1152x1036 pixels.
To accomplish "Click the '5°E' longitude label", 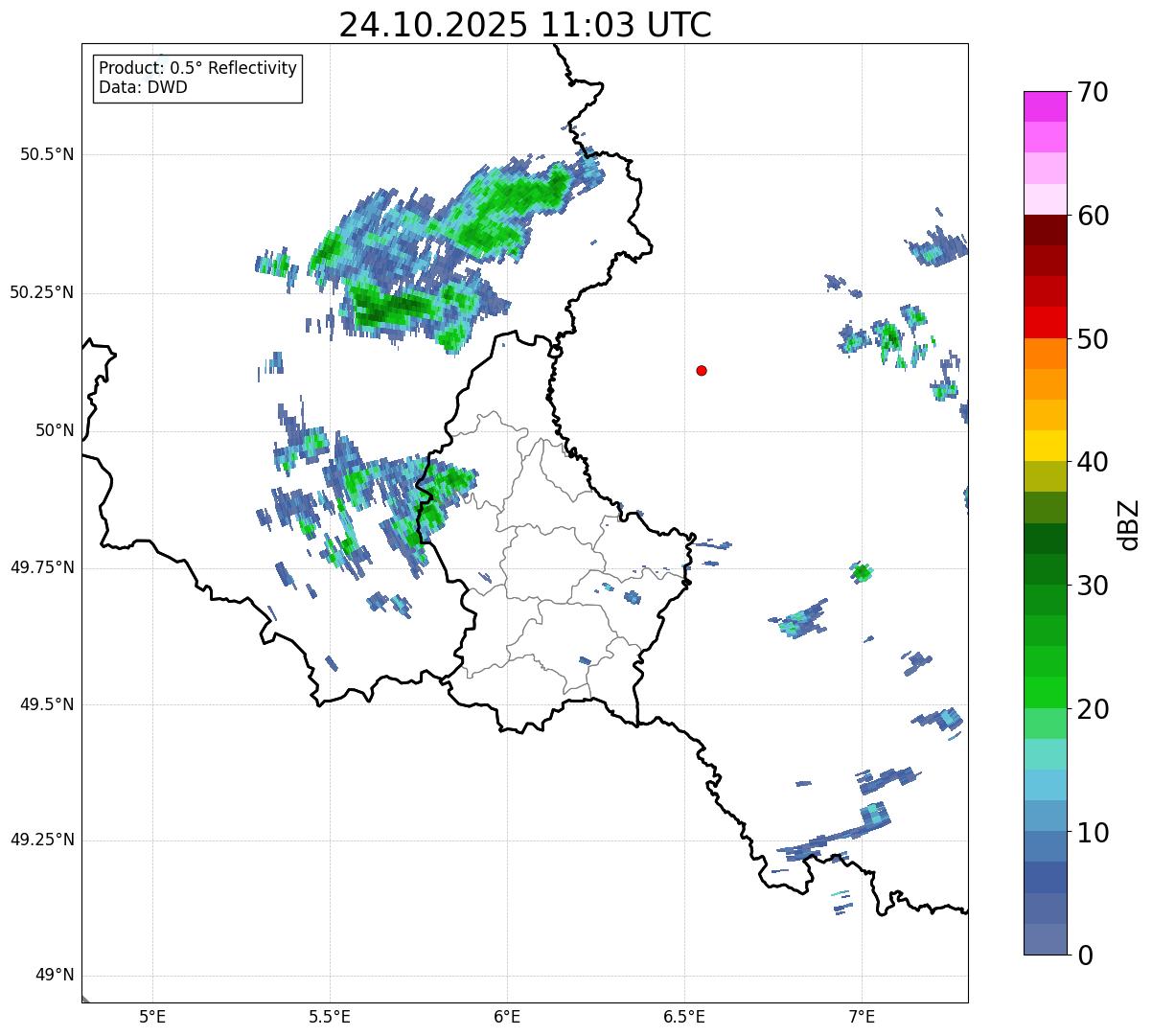I will [x=152, y=1016].
